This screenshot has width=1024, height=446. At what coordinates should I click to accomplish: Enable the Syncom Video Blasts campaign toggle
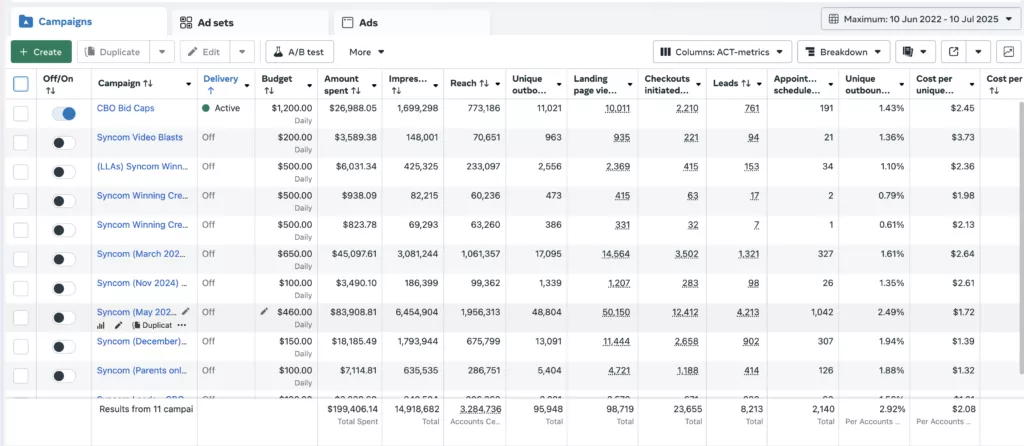(x=64, y=143)
